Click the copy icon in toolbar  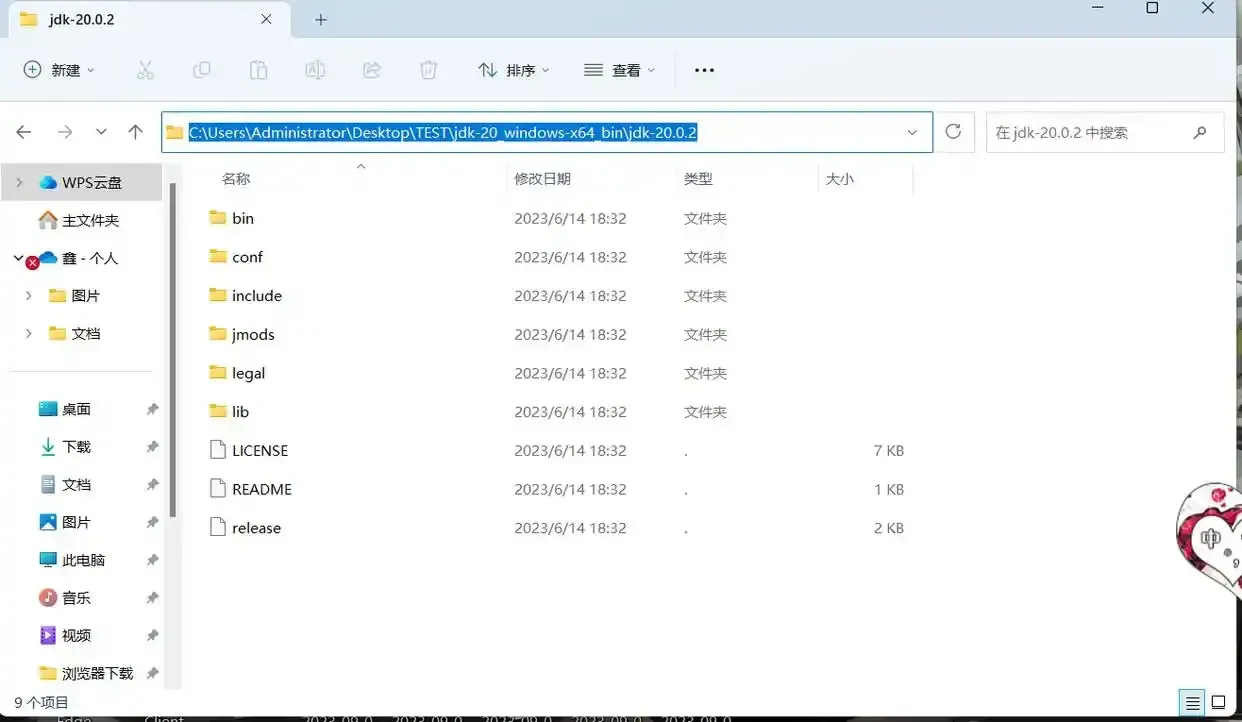click(x=202, y=70)
